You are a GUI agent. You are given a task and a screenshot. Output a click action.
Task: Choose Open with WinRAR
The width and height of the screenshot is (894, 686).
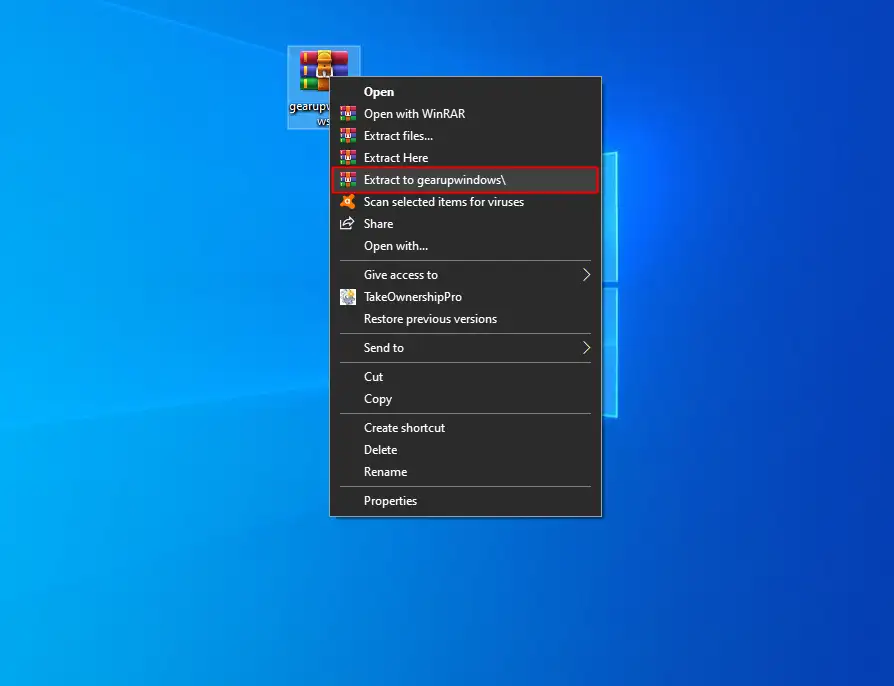point(465,113)
